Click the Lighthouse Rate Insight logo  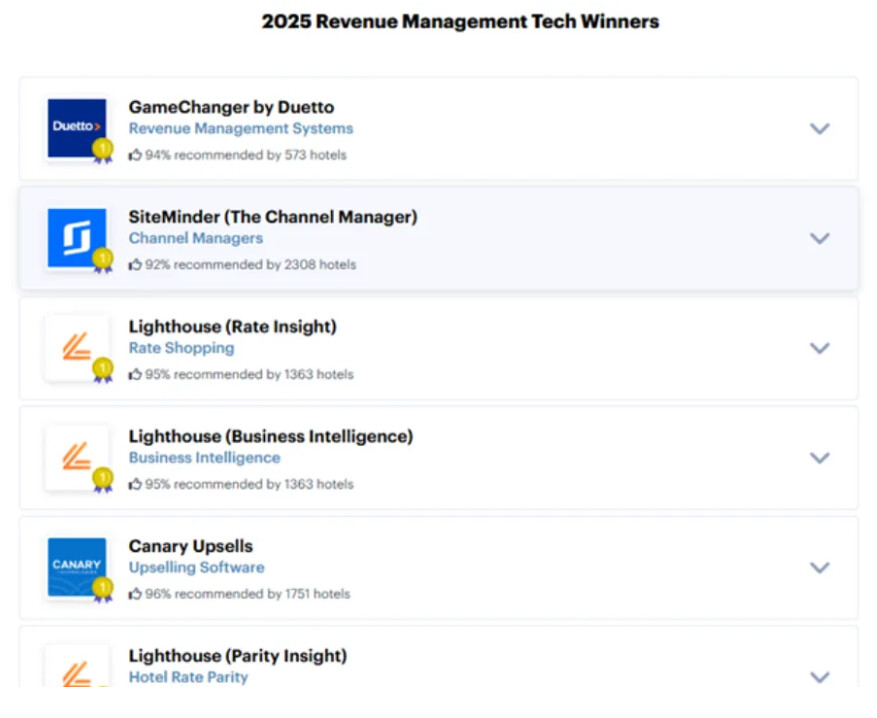77,347
